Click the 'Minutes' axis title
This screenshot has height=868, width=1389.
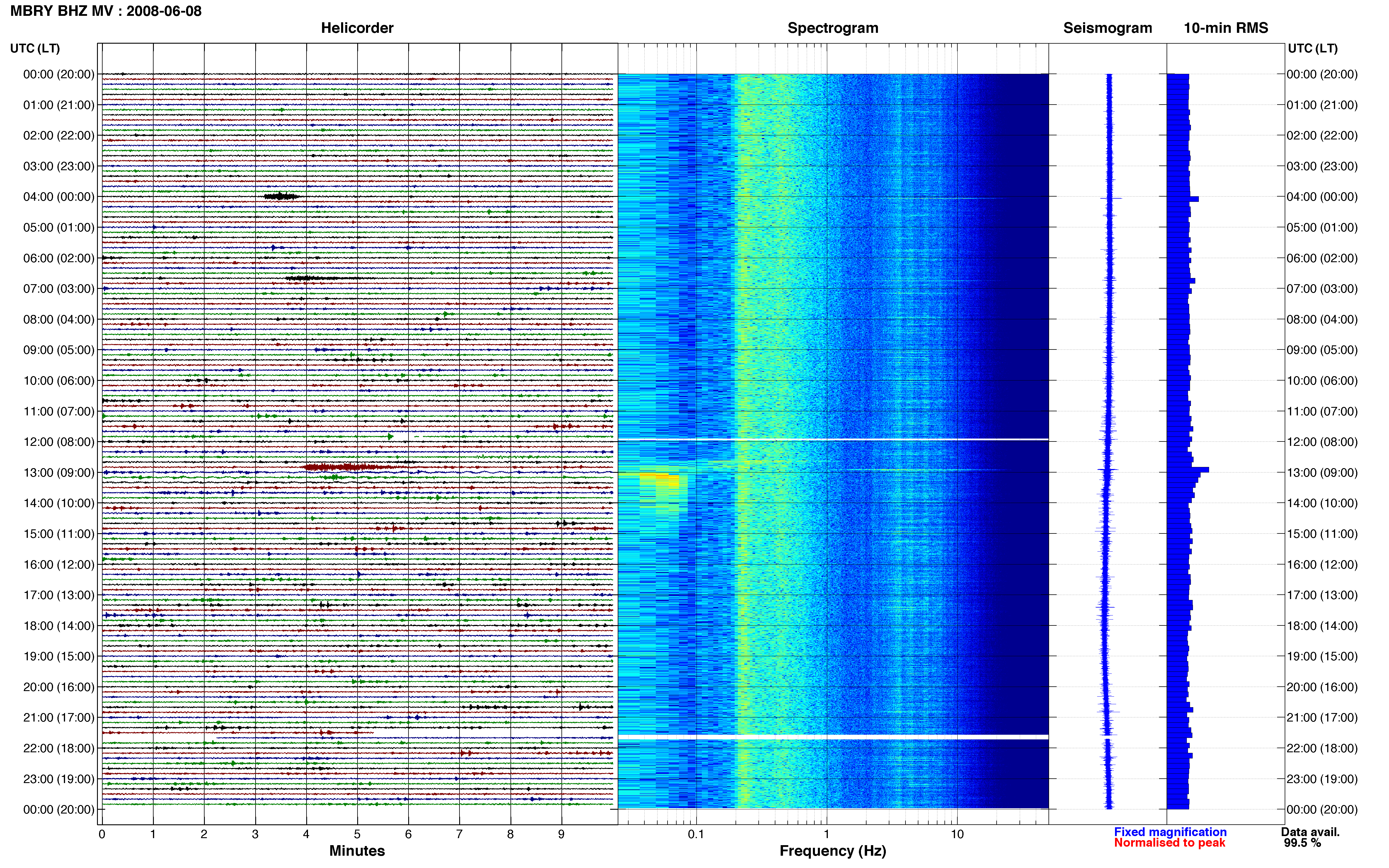click(357, 851)
